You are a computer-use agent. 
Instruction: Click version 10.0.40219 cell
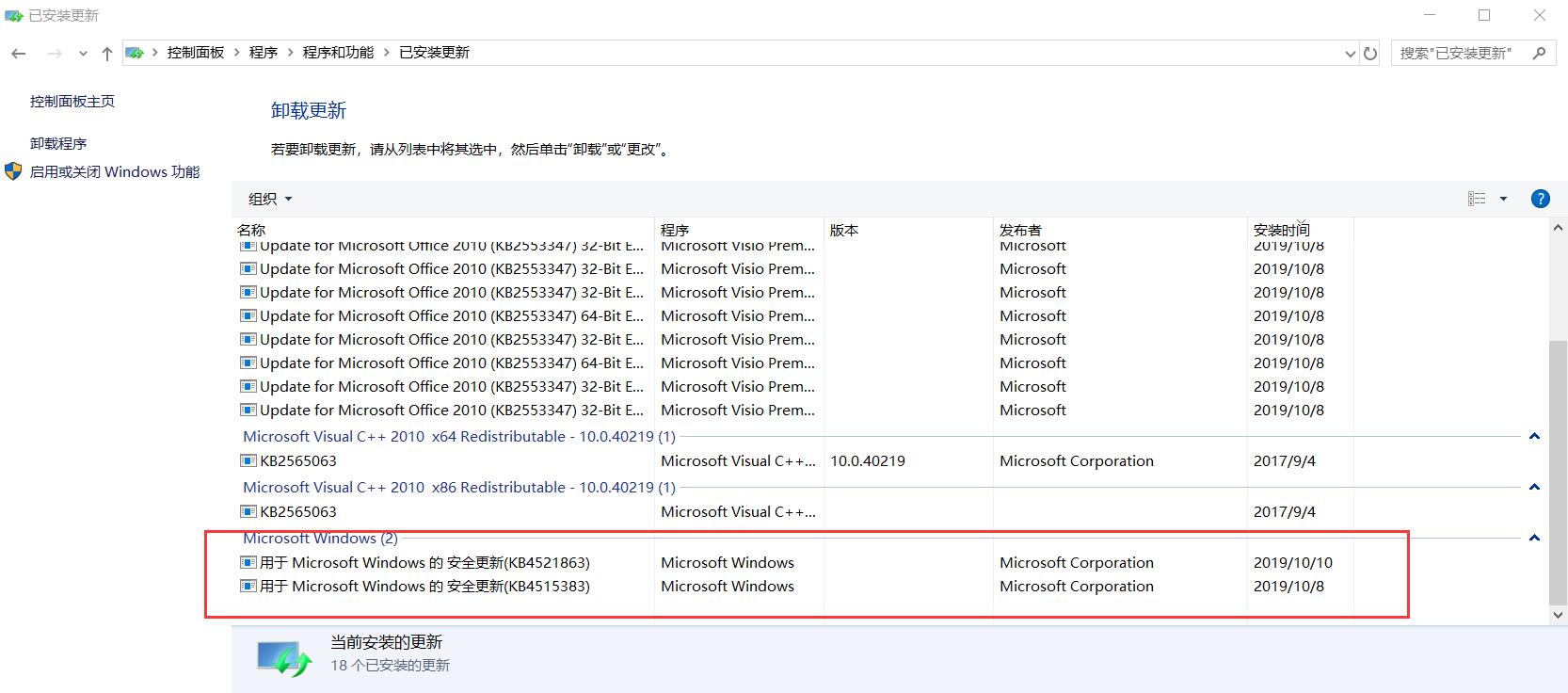click(868, 461)
